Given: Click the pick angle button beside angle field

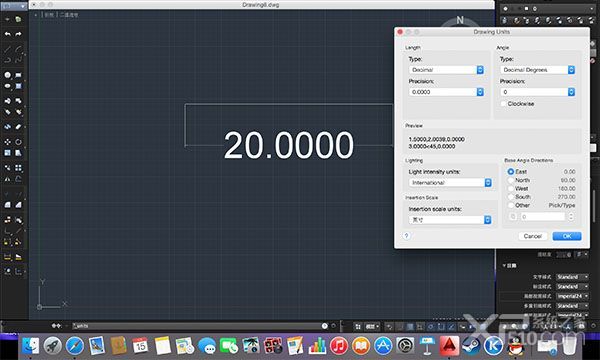Looking at the screenshot, I should coord(513,217).
